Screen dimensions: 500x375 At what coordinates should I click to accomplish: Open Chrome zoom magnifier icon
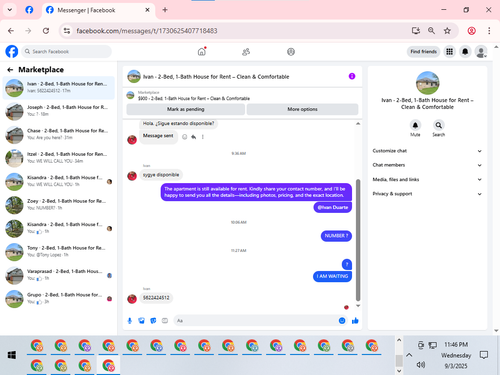tap(431, 31)
